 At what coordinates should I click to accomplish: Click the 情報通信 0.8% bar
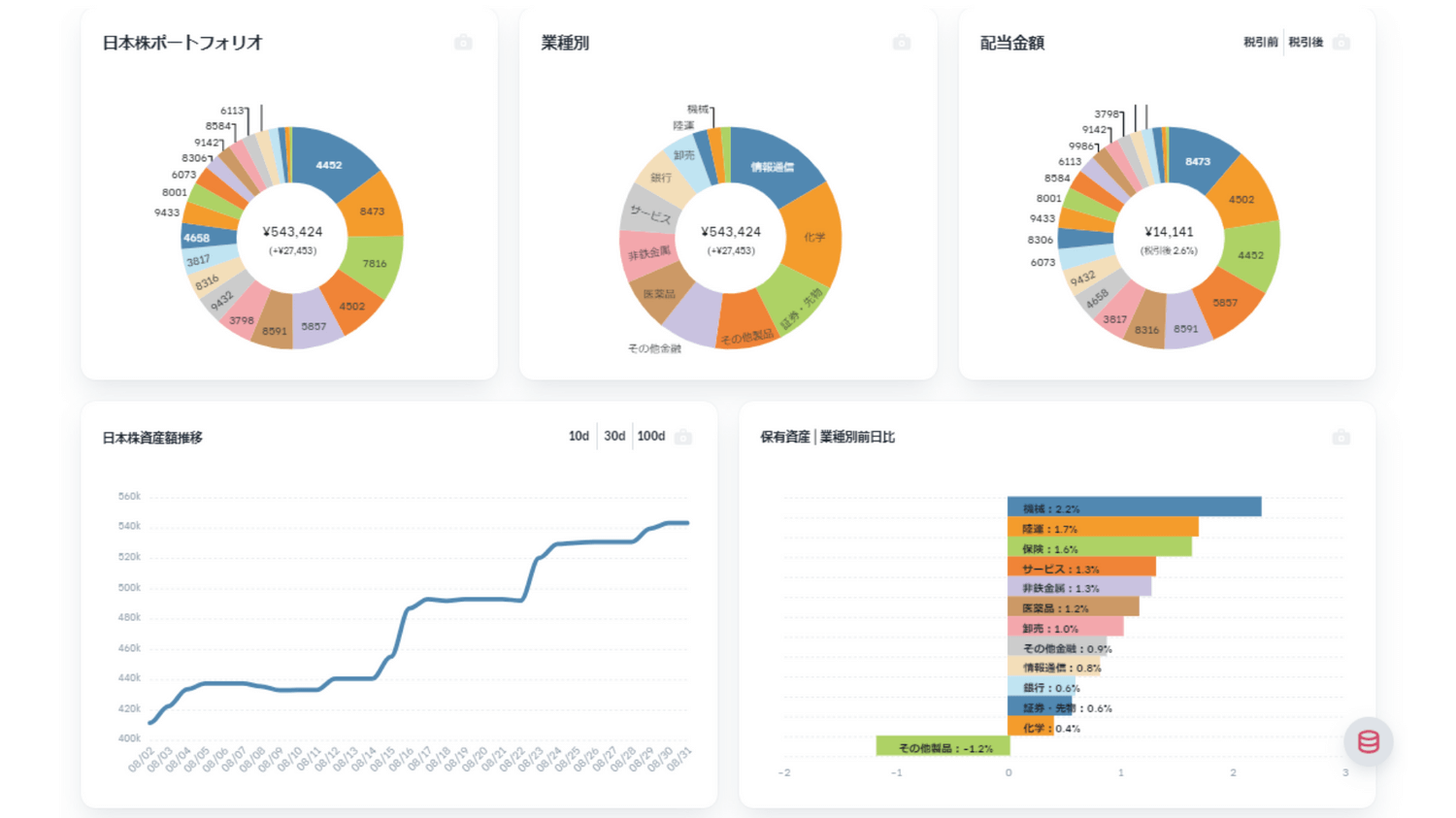pos(1055,668)
